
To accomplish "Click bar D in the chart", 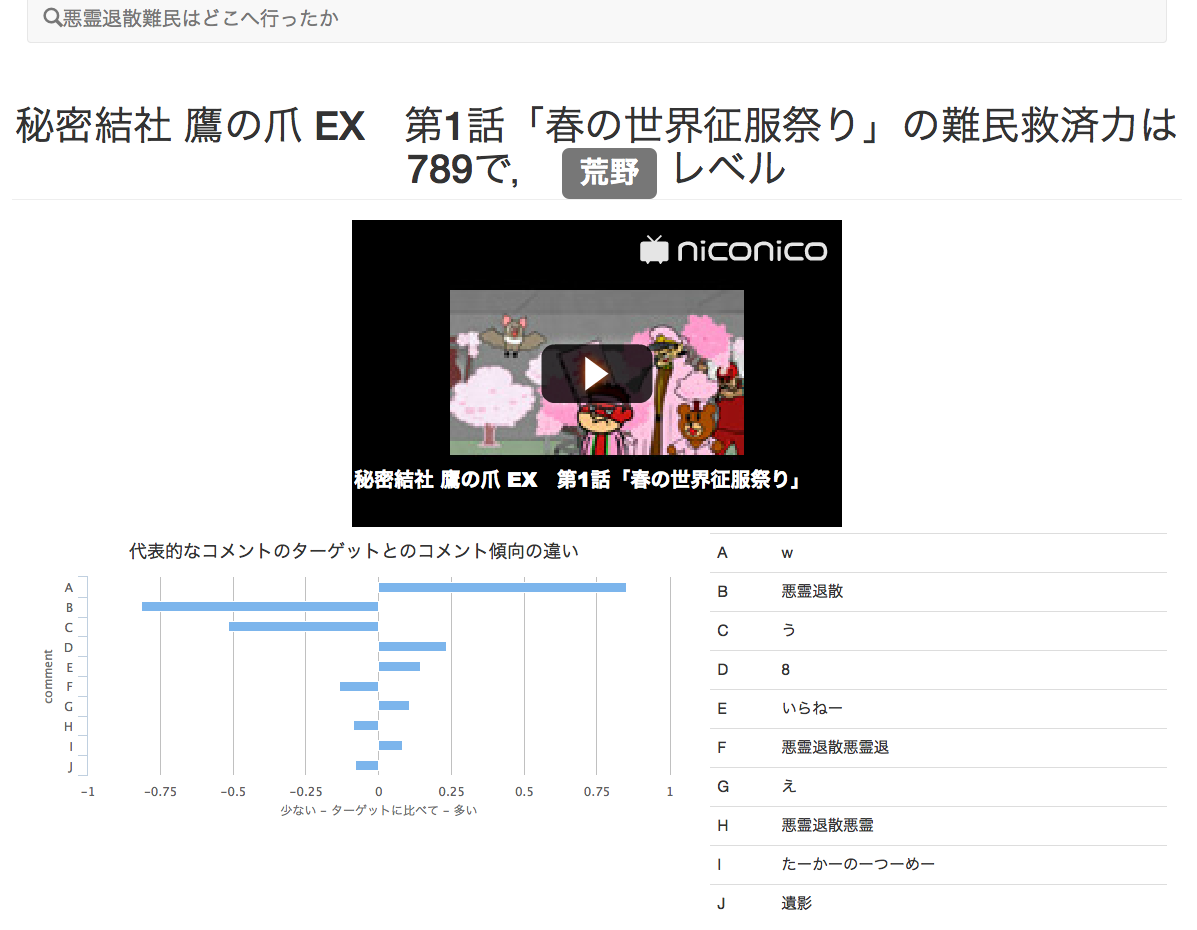I will coord(412,647).
